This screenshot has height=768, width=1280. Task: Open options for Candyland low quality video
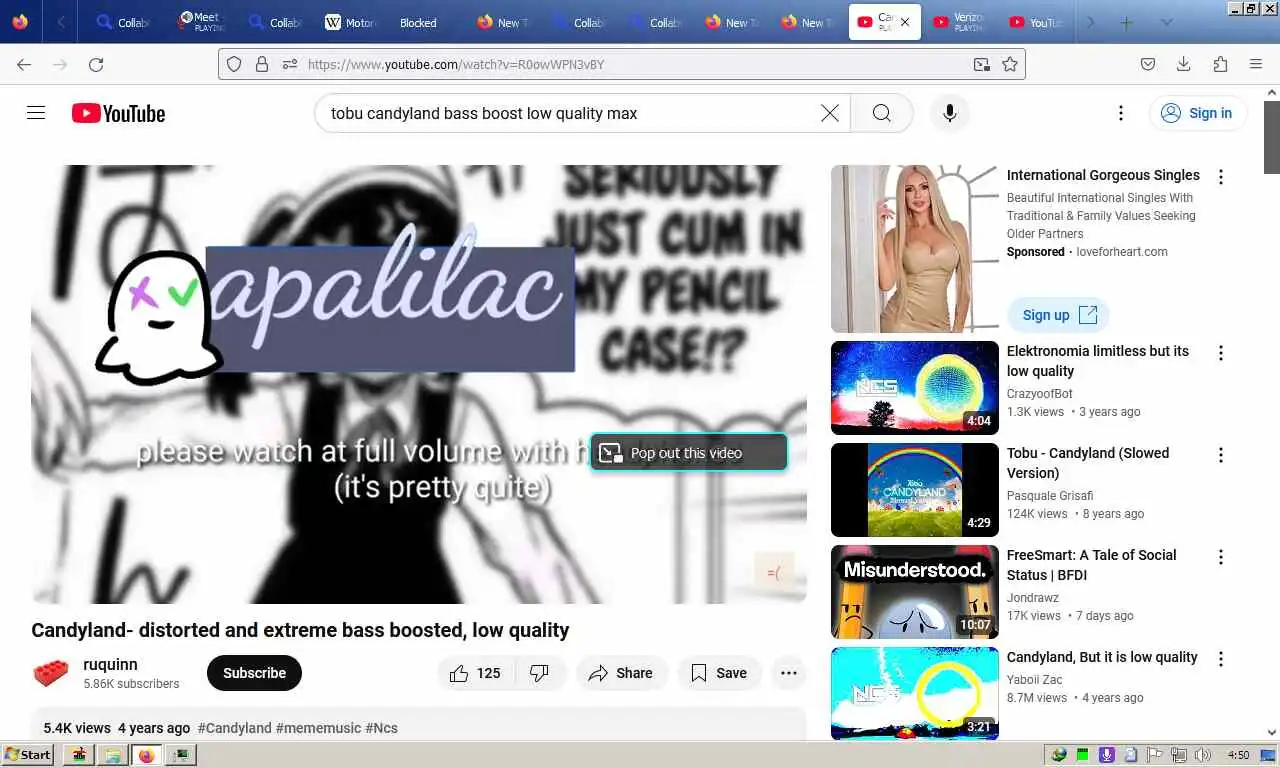[1220, 659]
